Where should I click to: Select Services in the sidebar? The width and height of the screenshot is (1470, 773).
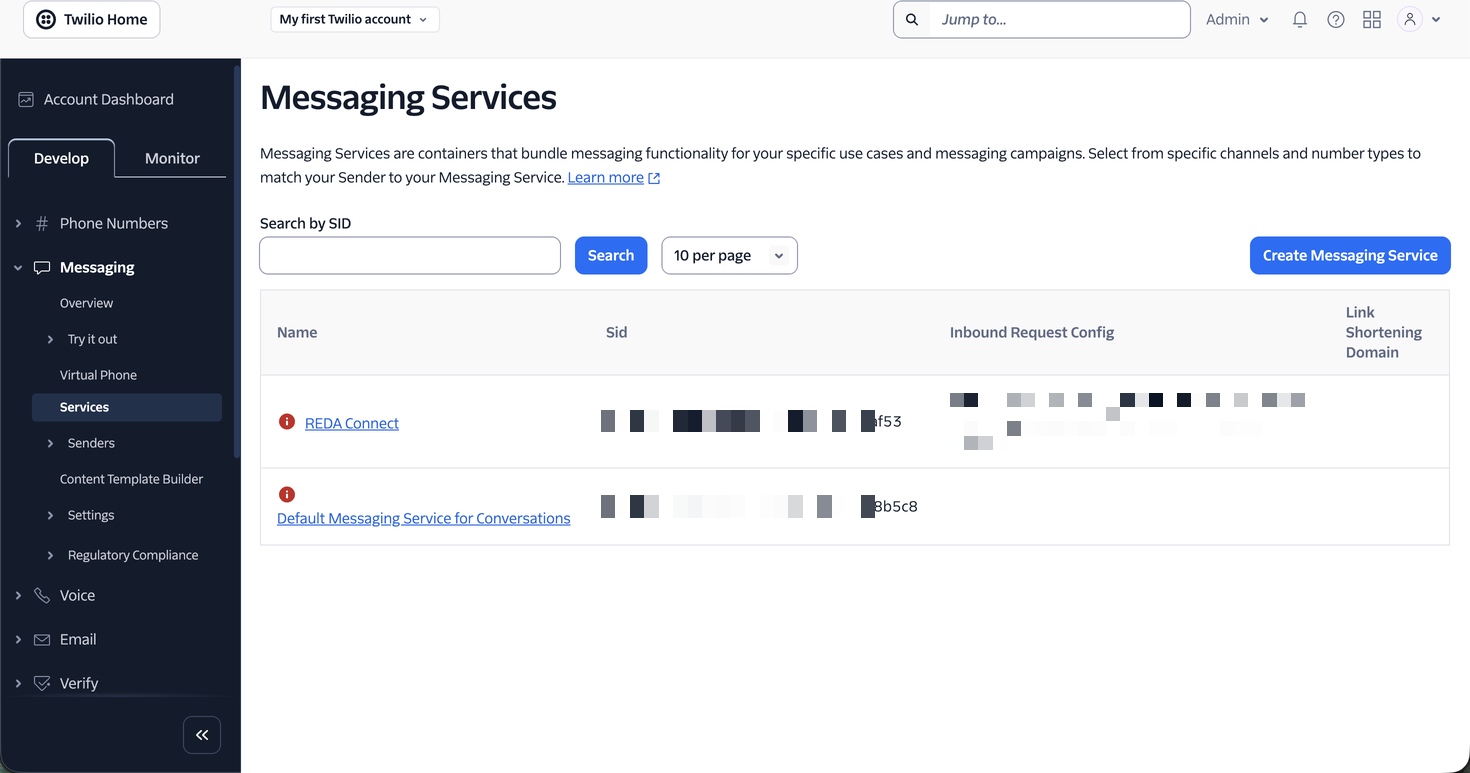coord(127,407)
